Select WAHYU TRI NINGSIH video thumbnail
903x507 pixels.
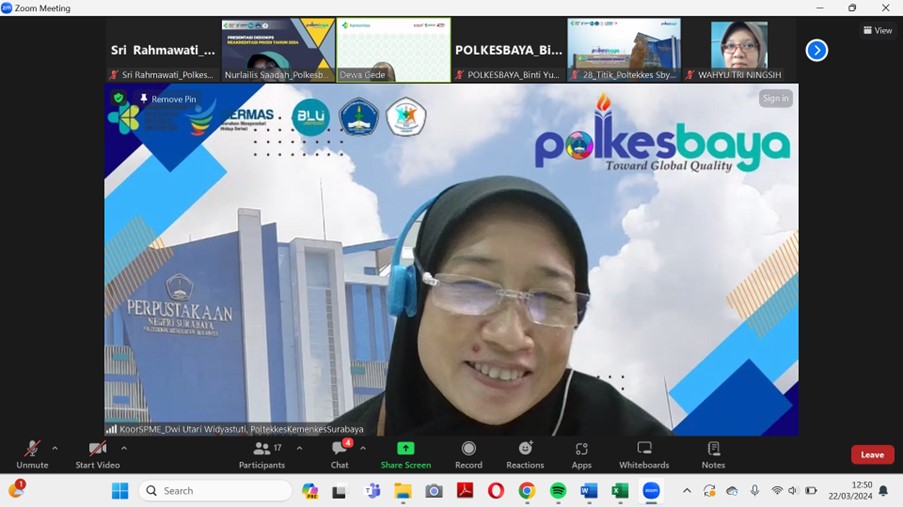(739, 50)
